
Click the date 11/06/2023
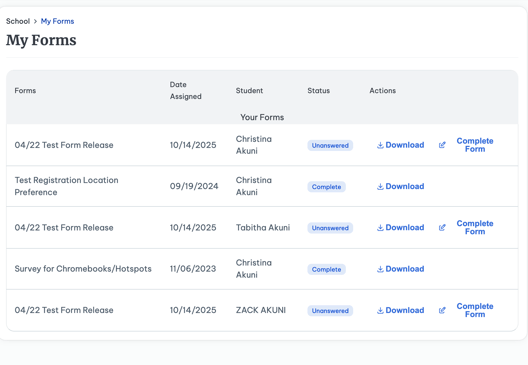(193, 269)
